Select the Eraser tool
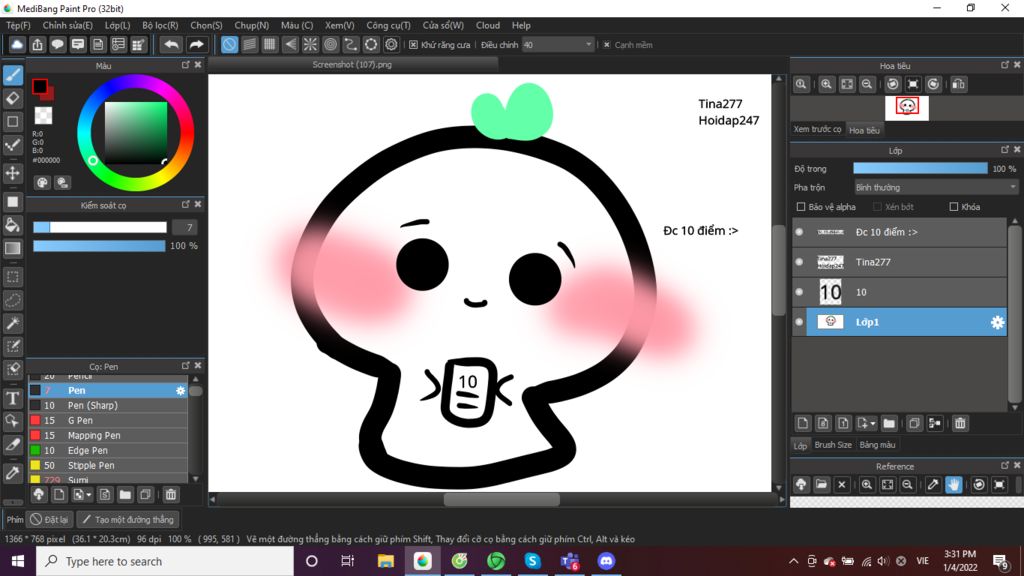Screen dimensions: 1024x576 (x=13, y=99)
